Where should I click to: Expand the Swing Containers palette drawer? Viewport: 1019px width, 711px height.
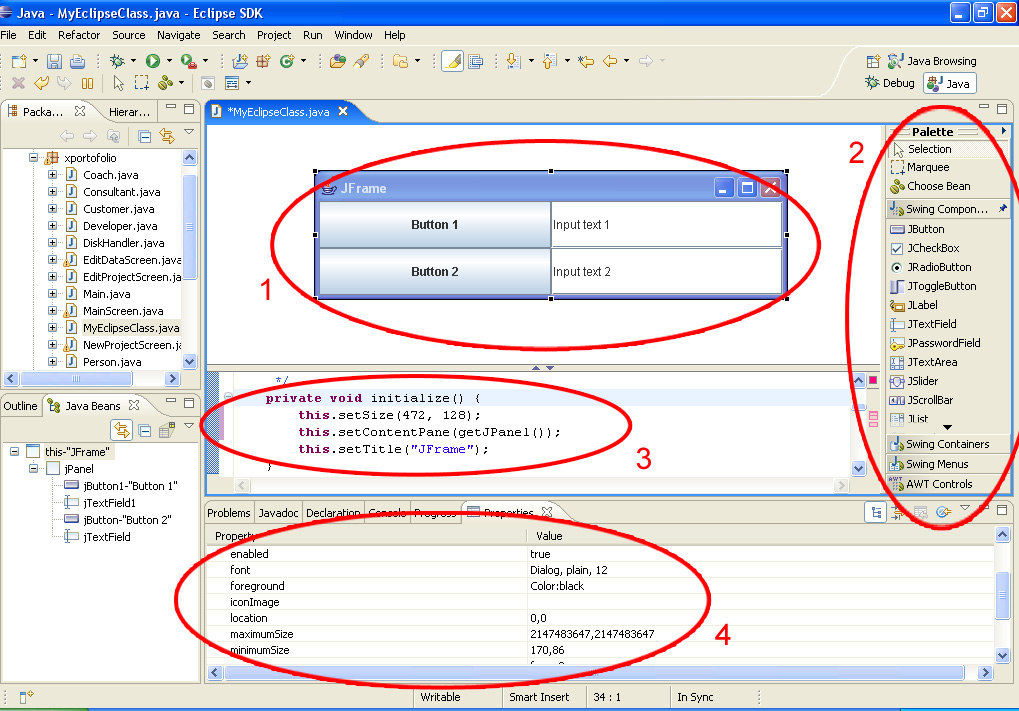point(948,445)
